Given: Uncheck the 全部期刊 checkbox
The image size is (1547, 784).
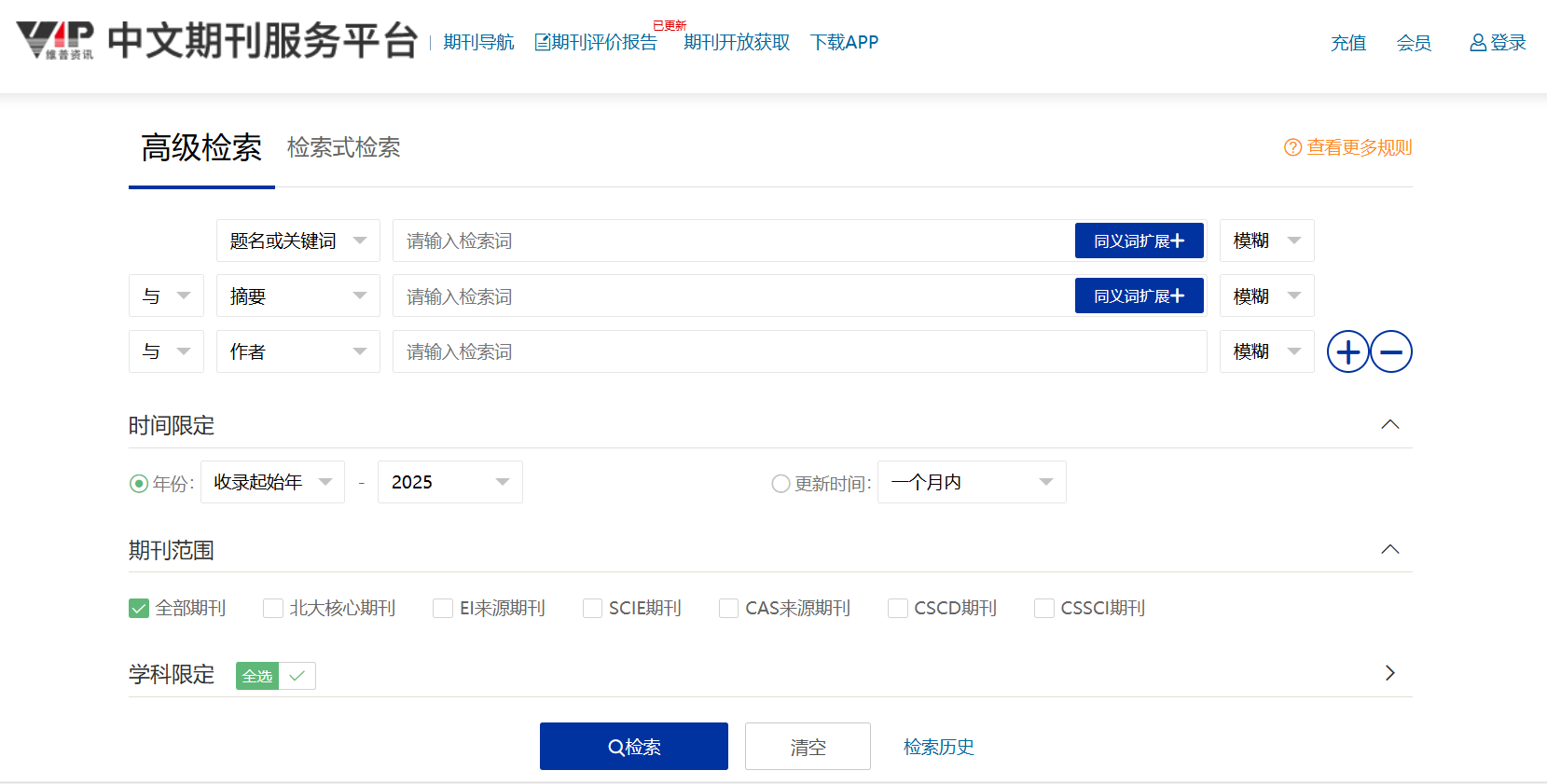Looking at the screenshot, I should point(139,609).
